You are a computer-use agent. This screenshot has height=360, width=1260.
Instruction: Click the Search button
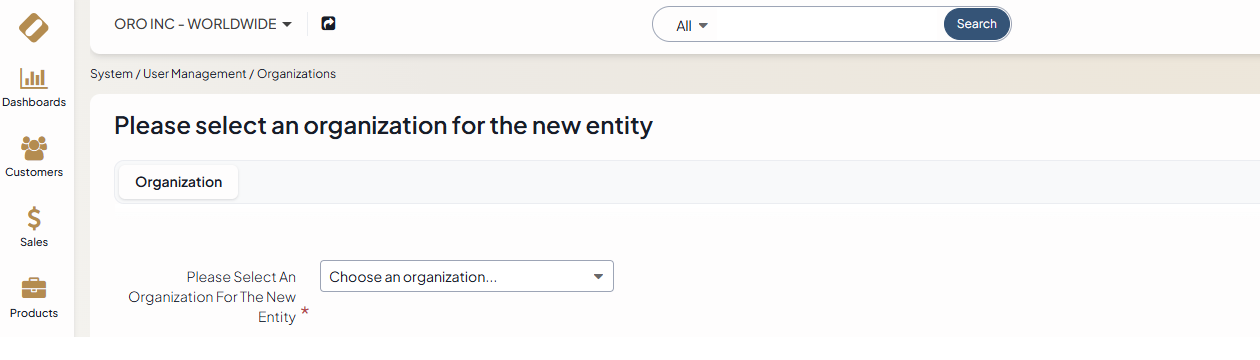click(x=977, y=24)
